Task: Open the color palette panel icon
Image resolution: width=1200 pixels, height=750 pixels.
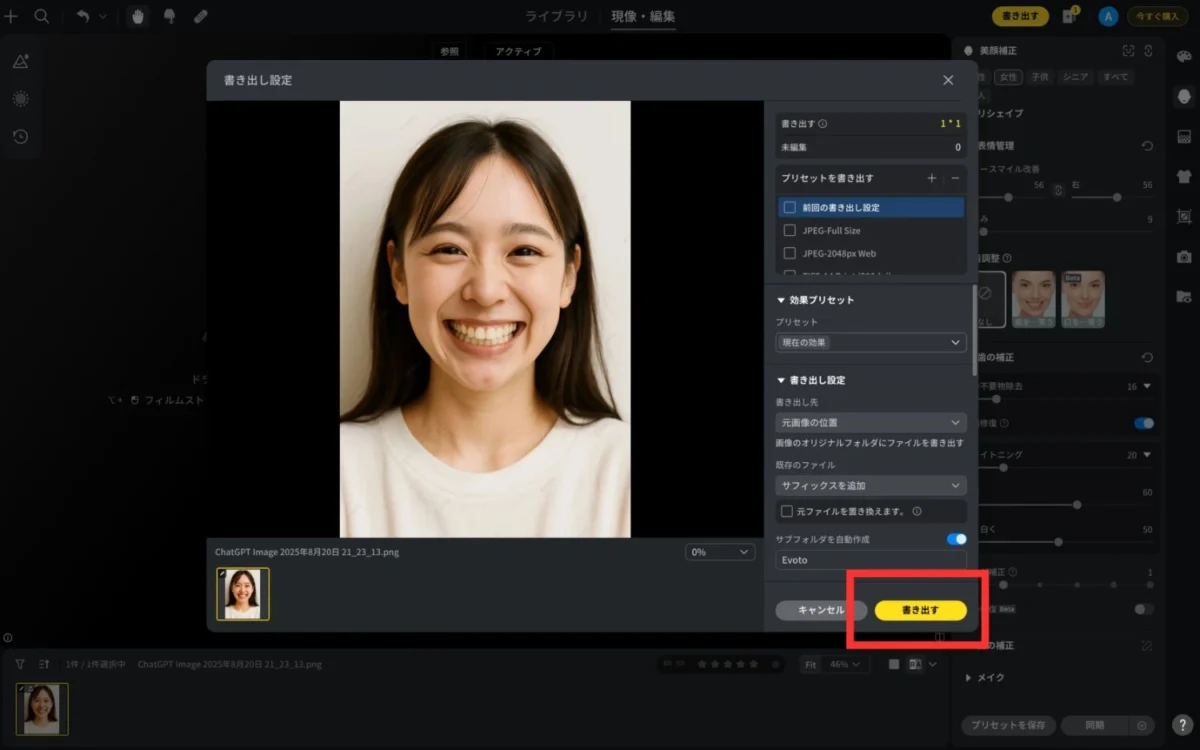Action: (1184, 56)
